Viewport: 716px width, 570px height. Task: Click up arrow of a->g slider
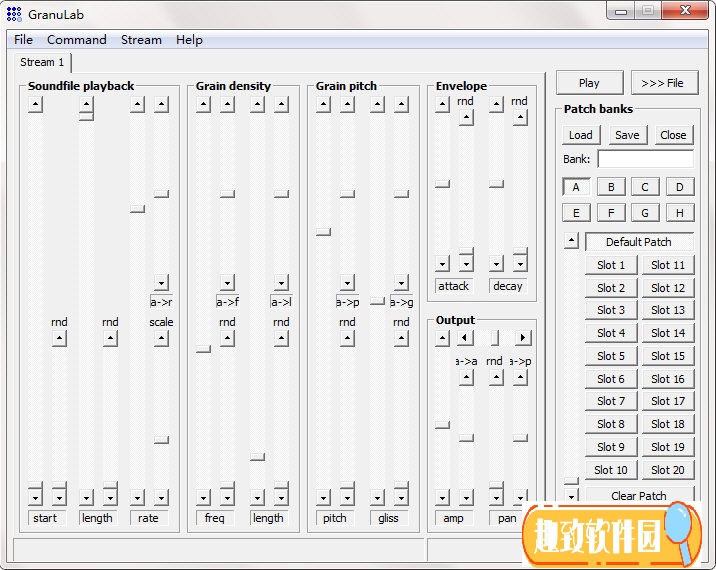401,105
